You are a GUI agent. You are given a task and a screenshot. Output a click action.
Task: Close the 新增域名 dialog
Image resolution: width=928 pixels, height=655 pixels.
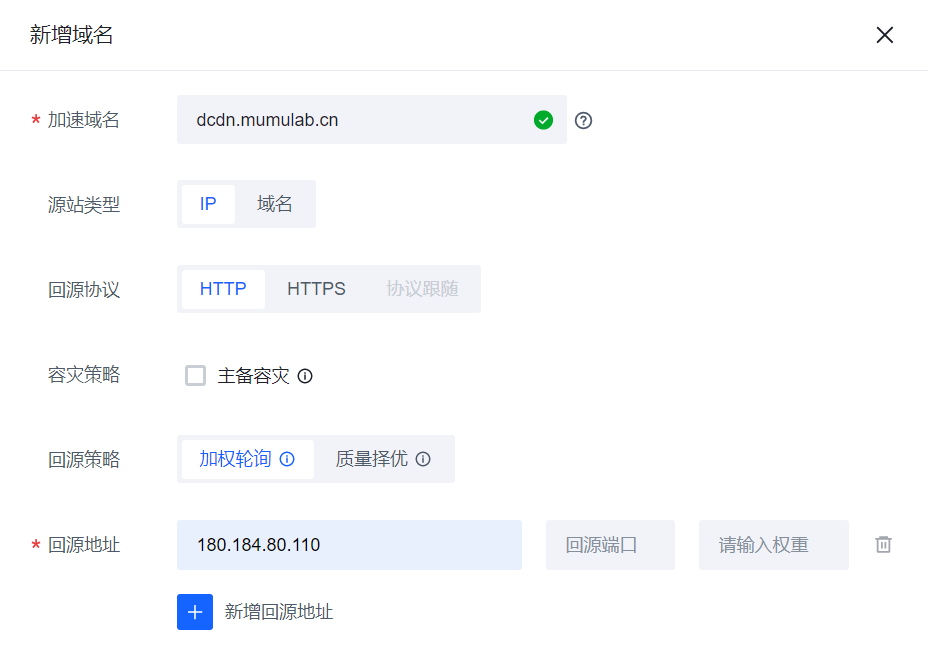885,35
